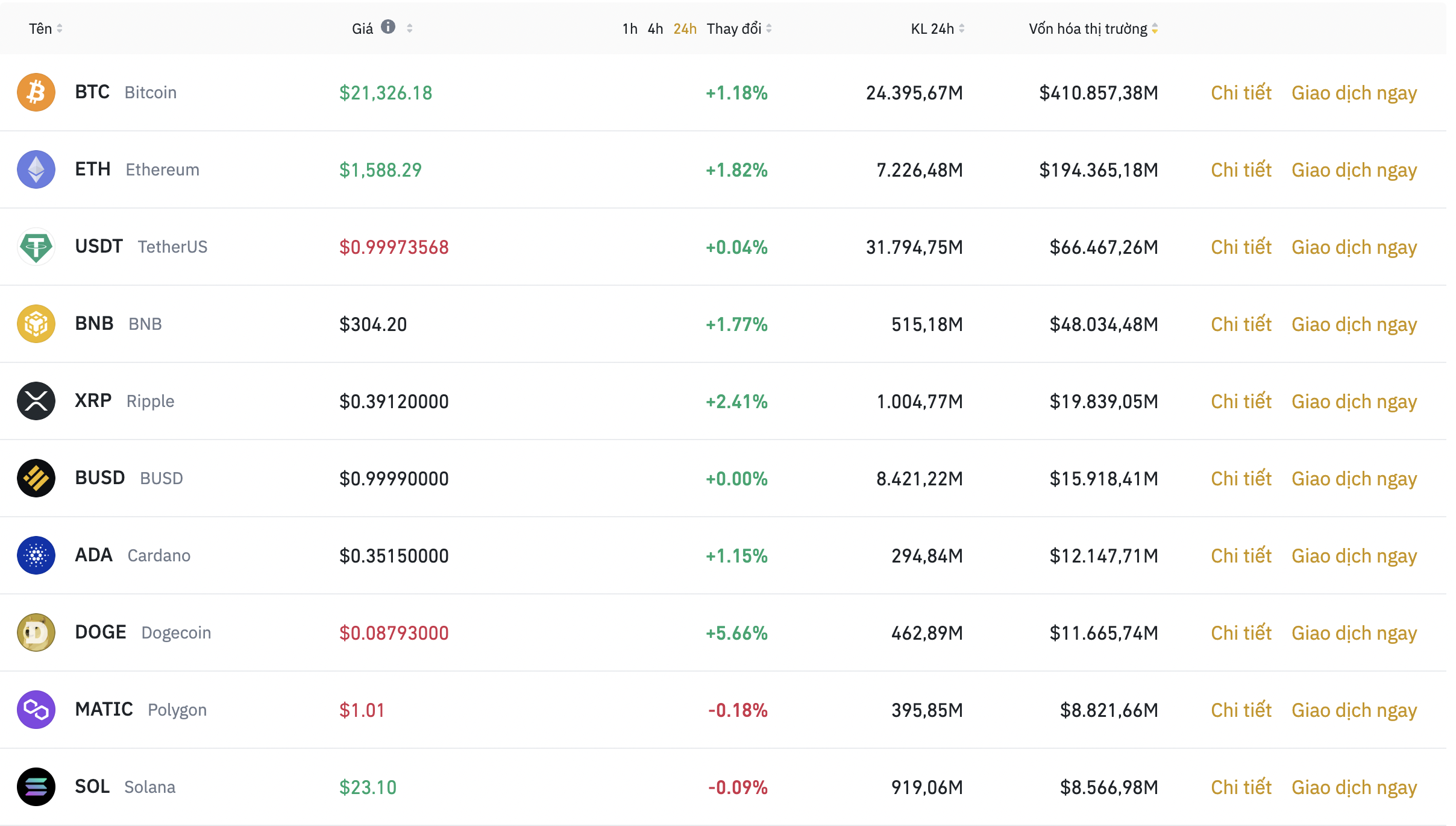Click Giao dịch ngay for USDT
1456x826 pixels.
pyautogui.click(x=1354, y=248)
